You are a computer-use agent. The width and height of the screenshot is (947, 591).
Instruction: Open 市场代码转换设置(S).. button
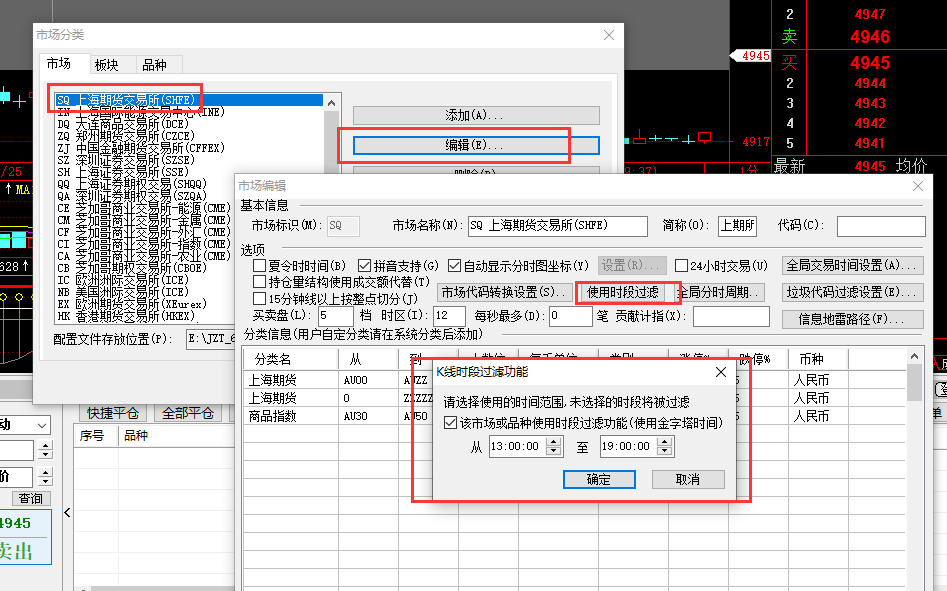point(504,292)
